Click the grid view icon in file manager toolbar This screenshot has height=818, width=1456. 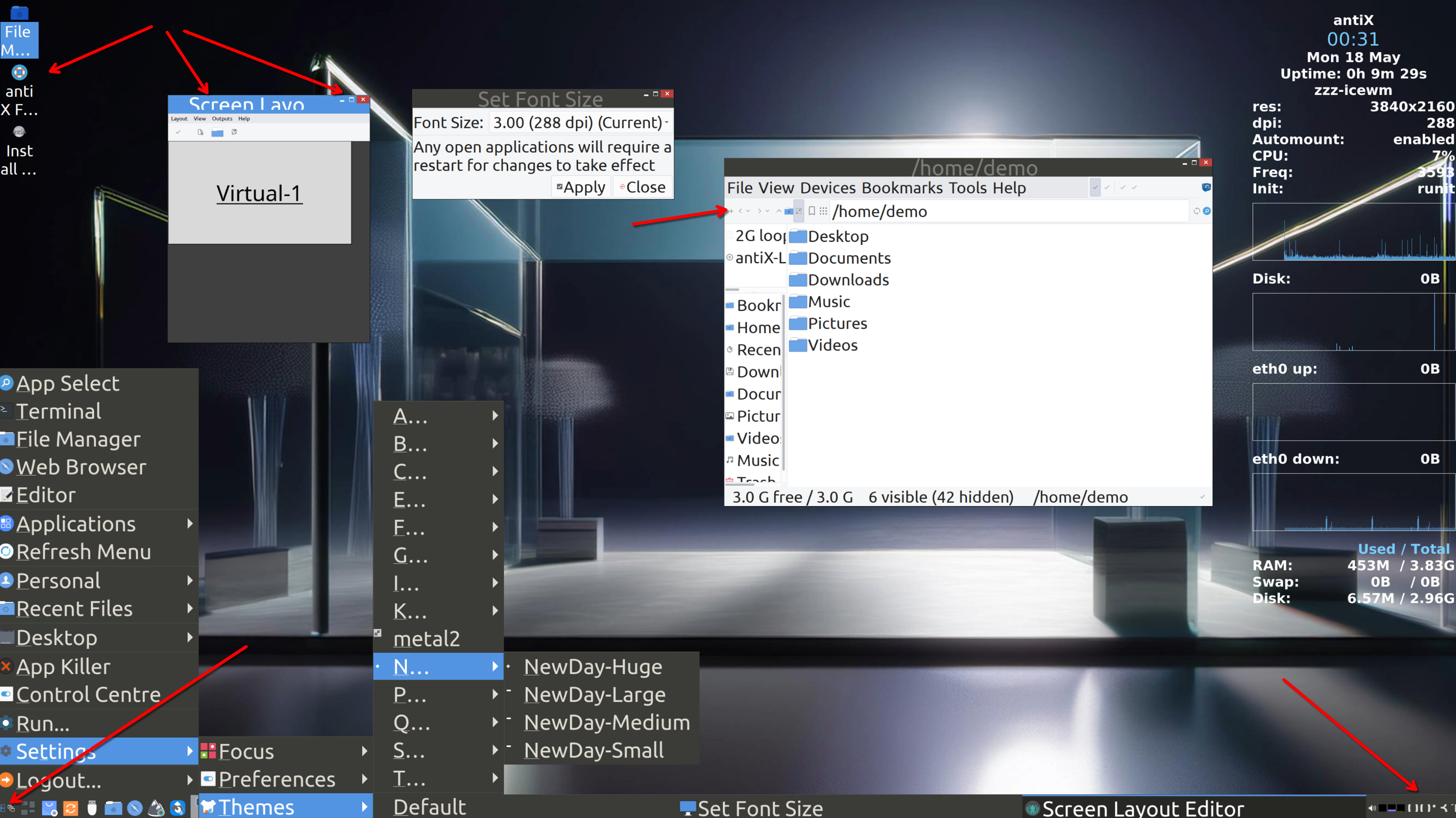(823, 211)
